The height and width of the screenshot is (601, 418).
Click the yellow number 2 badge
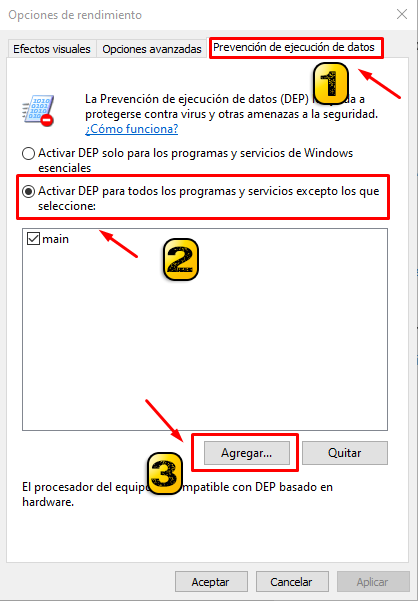click(x=181, y=259)
